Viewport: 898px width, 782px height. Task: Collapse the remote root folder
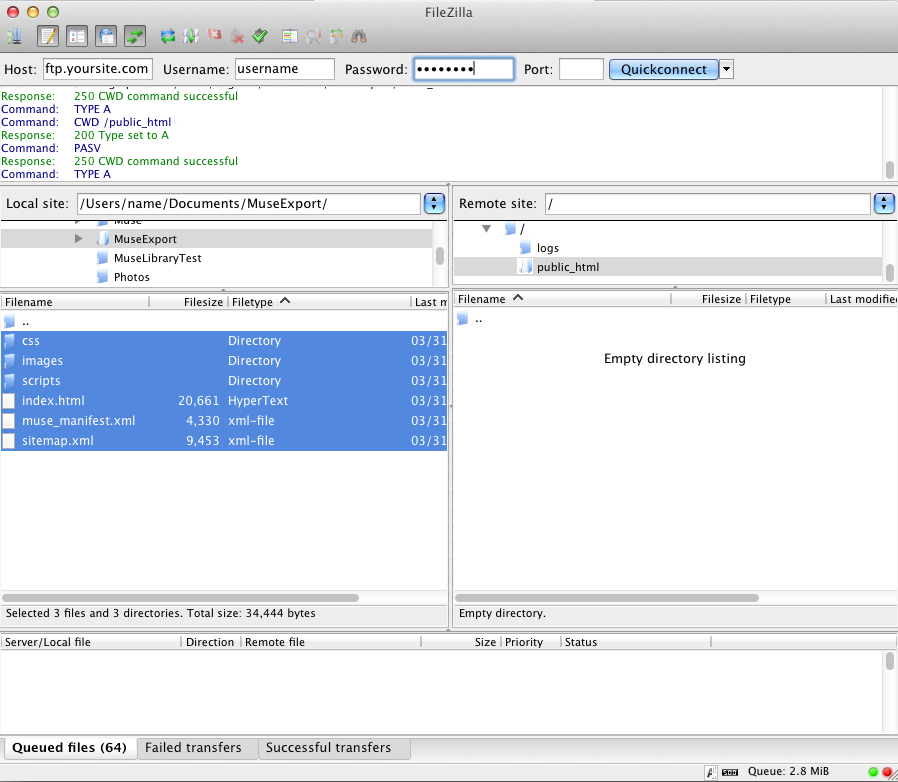[486, 229]
